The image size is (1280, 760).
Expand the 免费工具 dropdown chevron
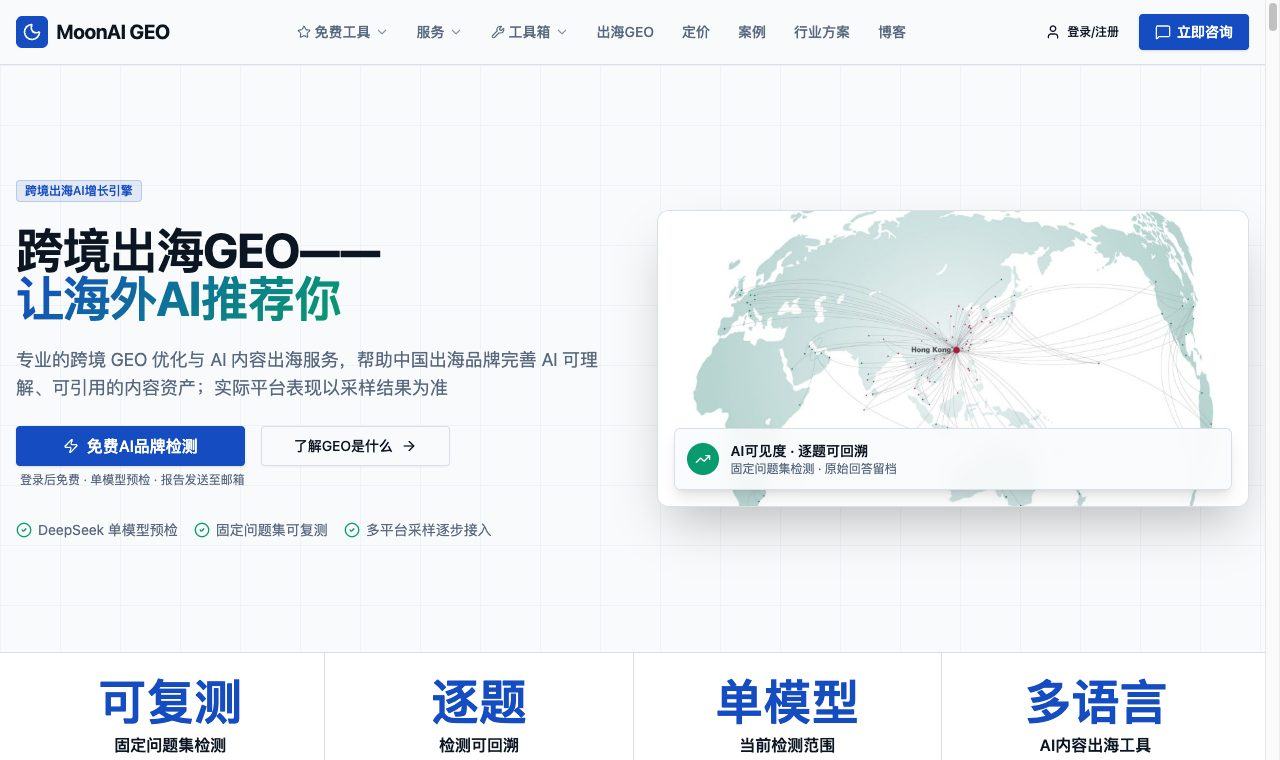click(x=382, y=32)
